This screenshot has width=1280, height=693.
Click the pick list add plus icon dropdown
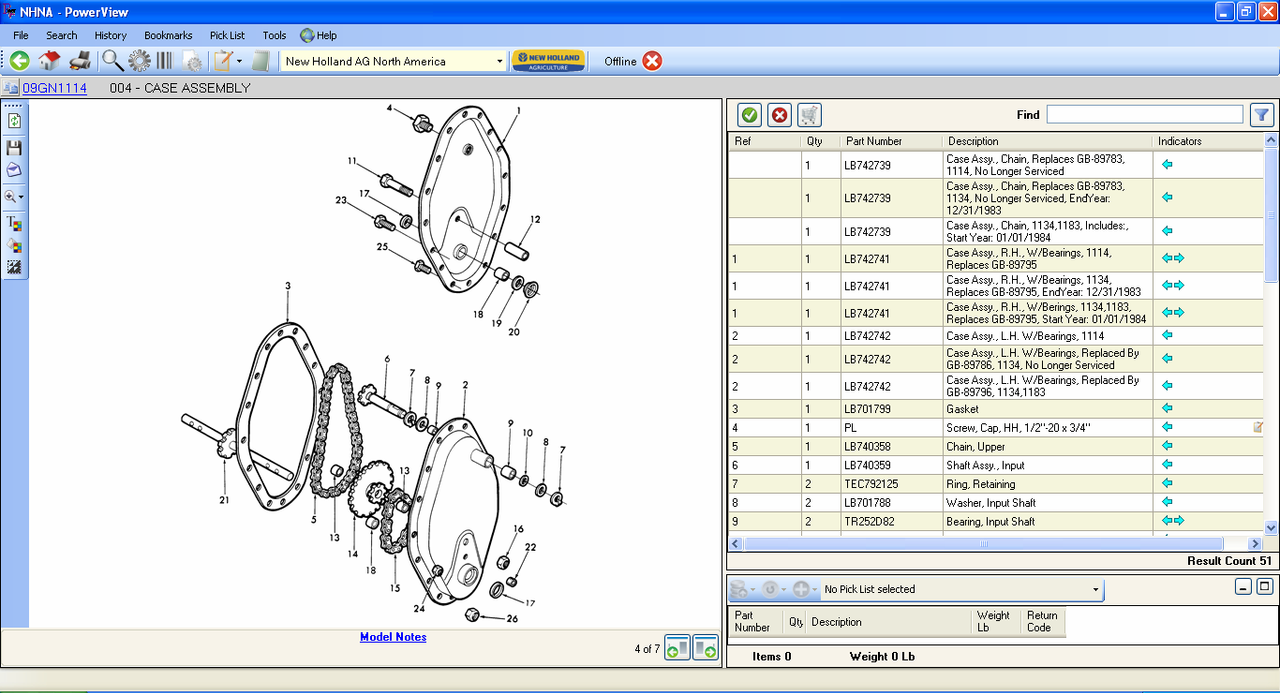[804, 589]
